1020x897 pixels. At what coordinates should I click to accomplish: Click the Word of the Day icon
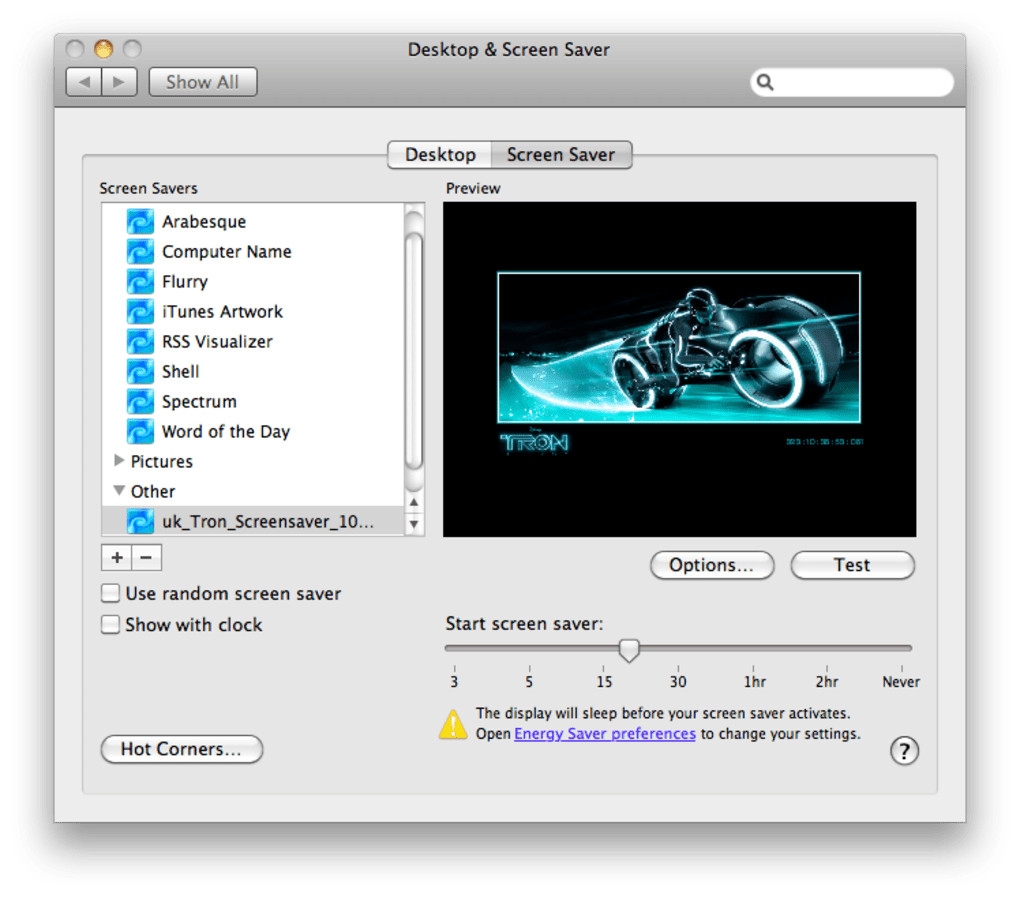(140, 431)
